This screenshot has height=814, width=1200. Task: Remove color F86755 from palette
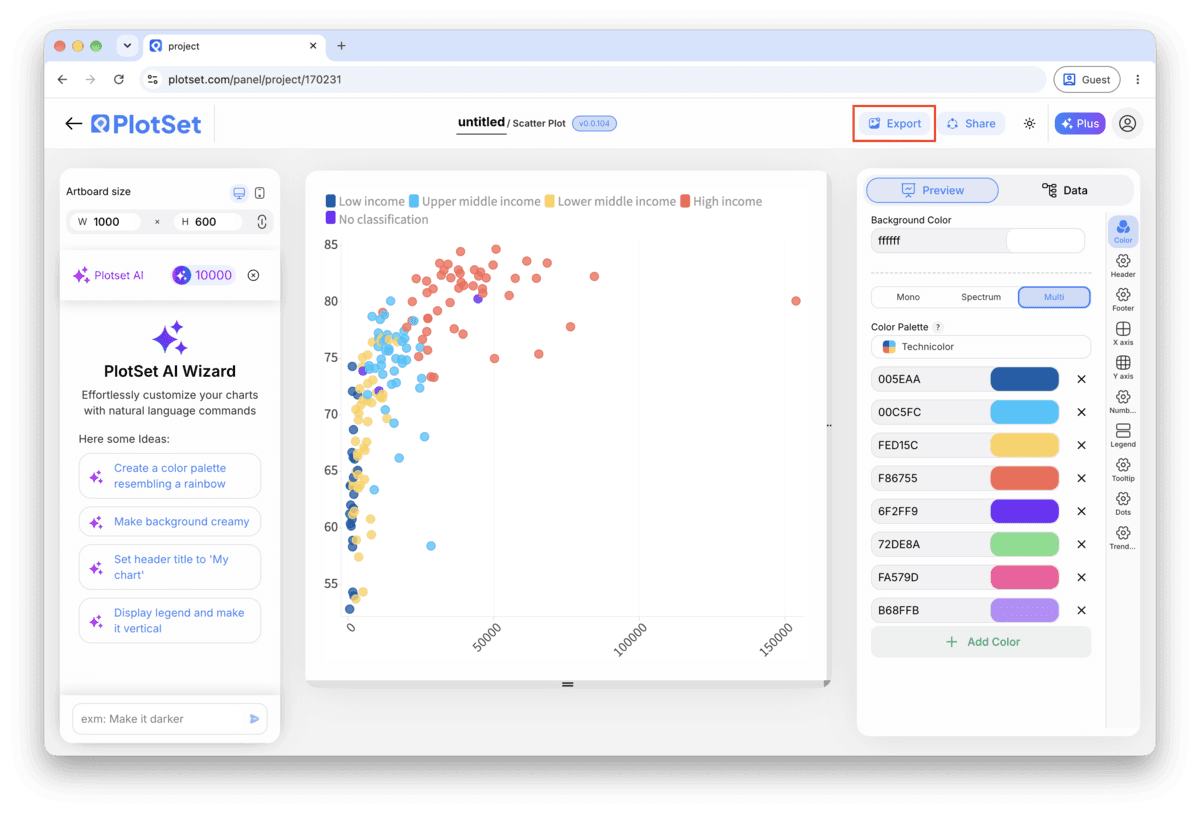tap(1081, 478)
